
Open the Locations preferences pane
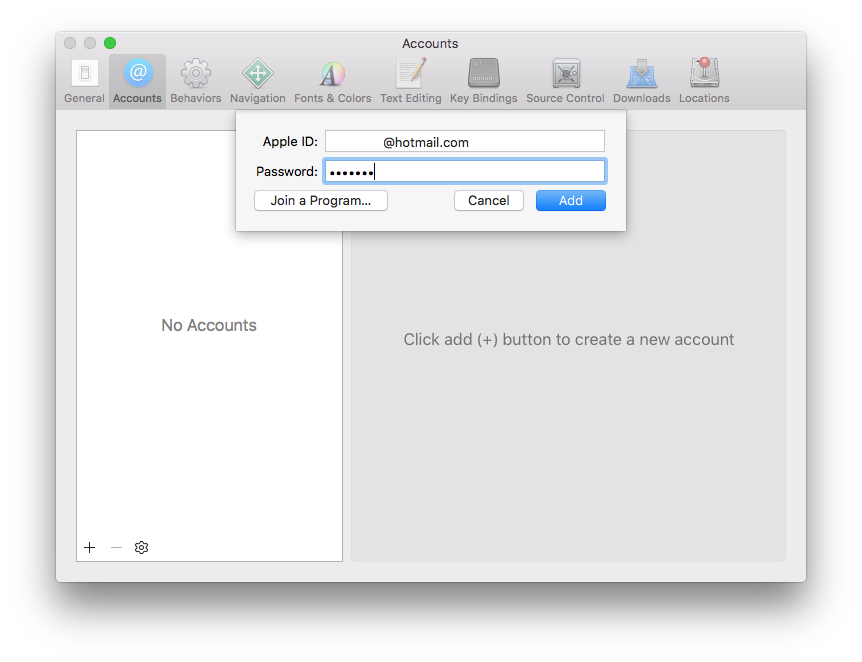point(704,81)
